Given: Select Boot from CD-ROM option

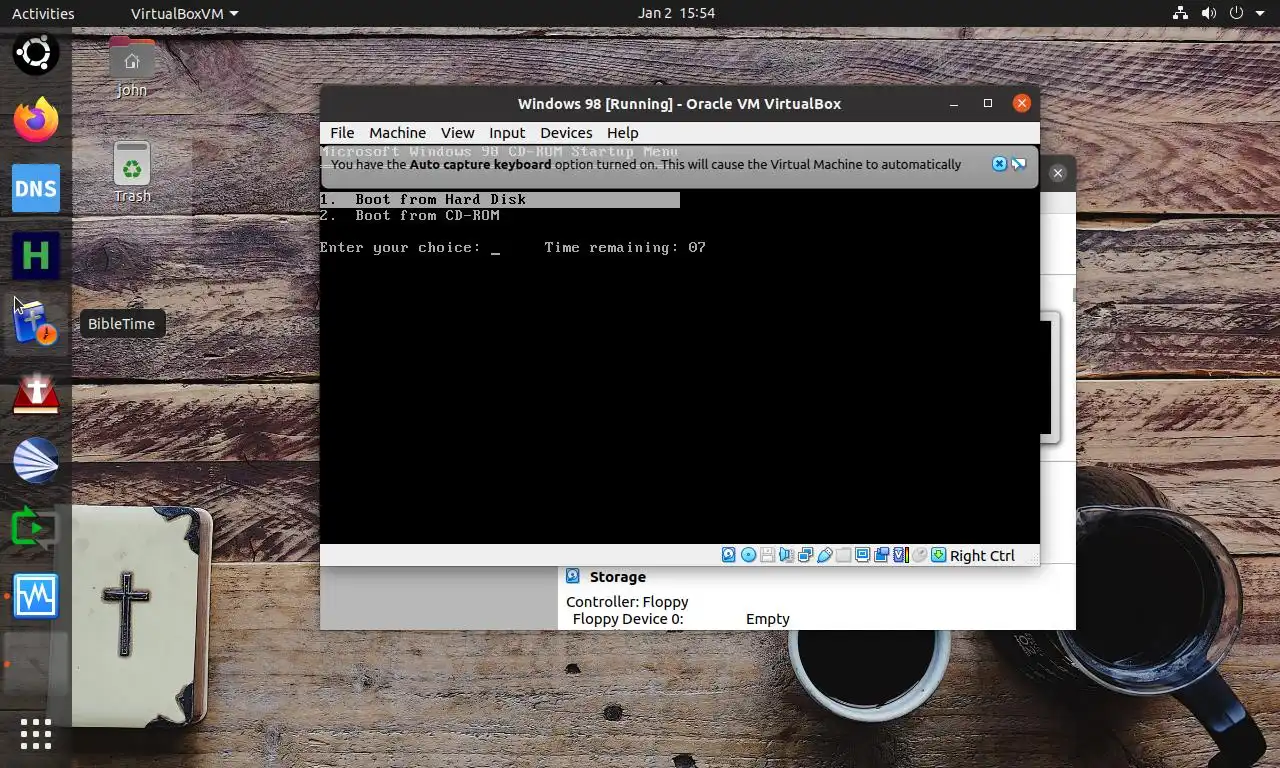Looking at the screenshot, I should tap(410, 216).
